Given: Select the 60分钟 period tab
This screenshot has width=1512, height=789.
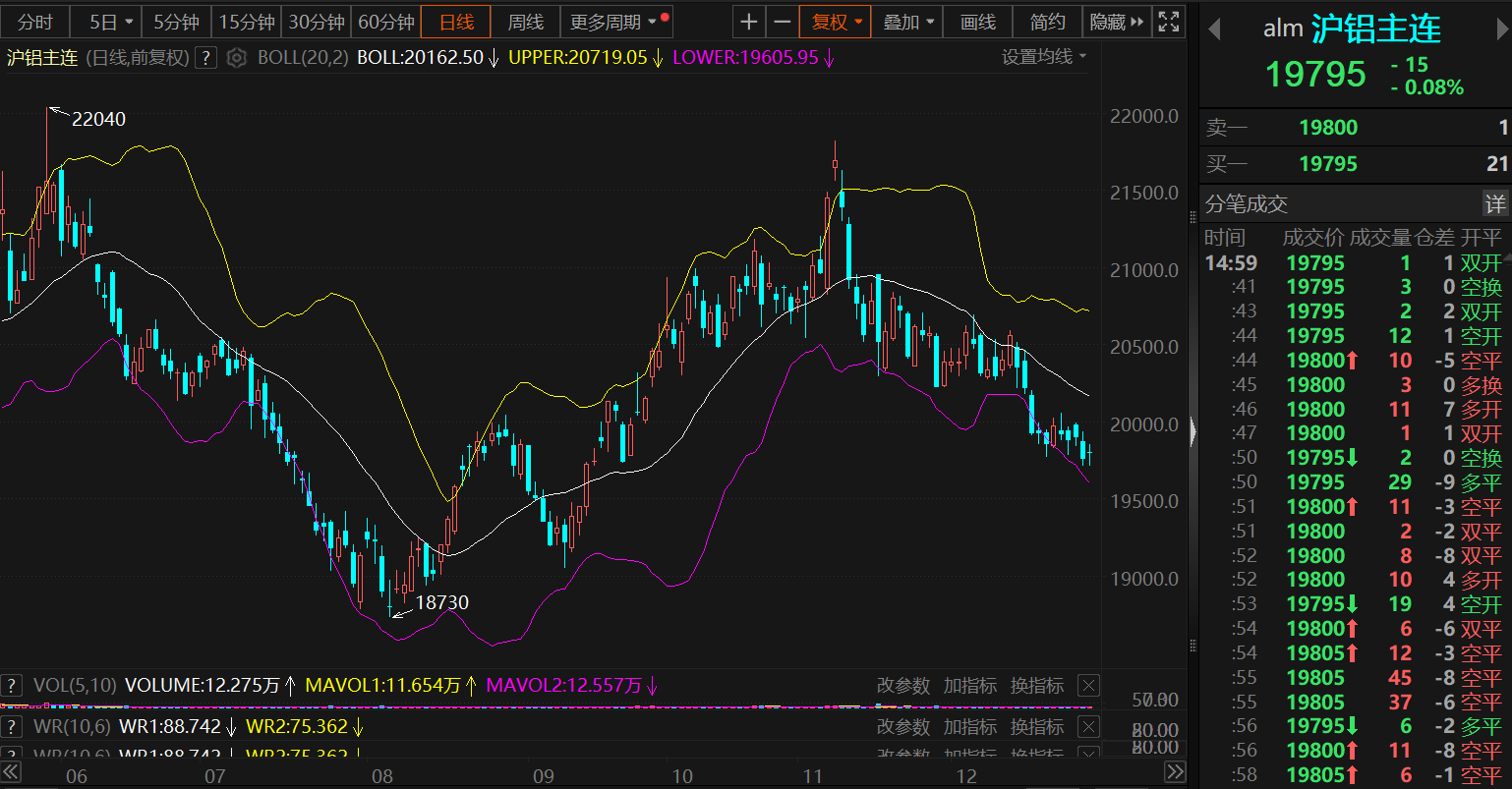Looking at the screenshot, I should [385, 22].
